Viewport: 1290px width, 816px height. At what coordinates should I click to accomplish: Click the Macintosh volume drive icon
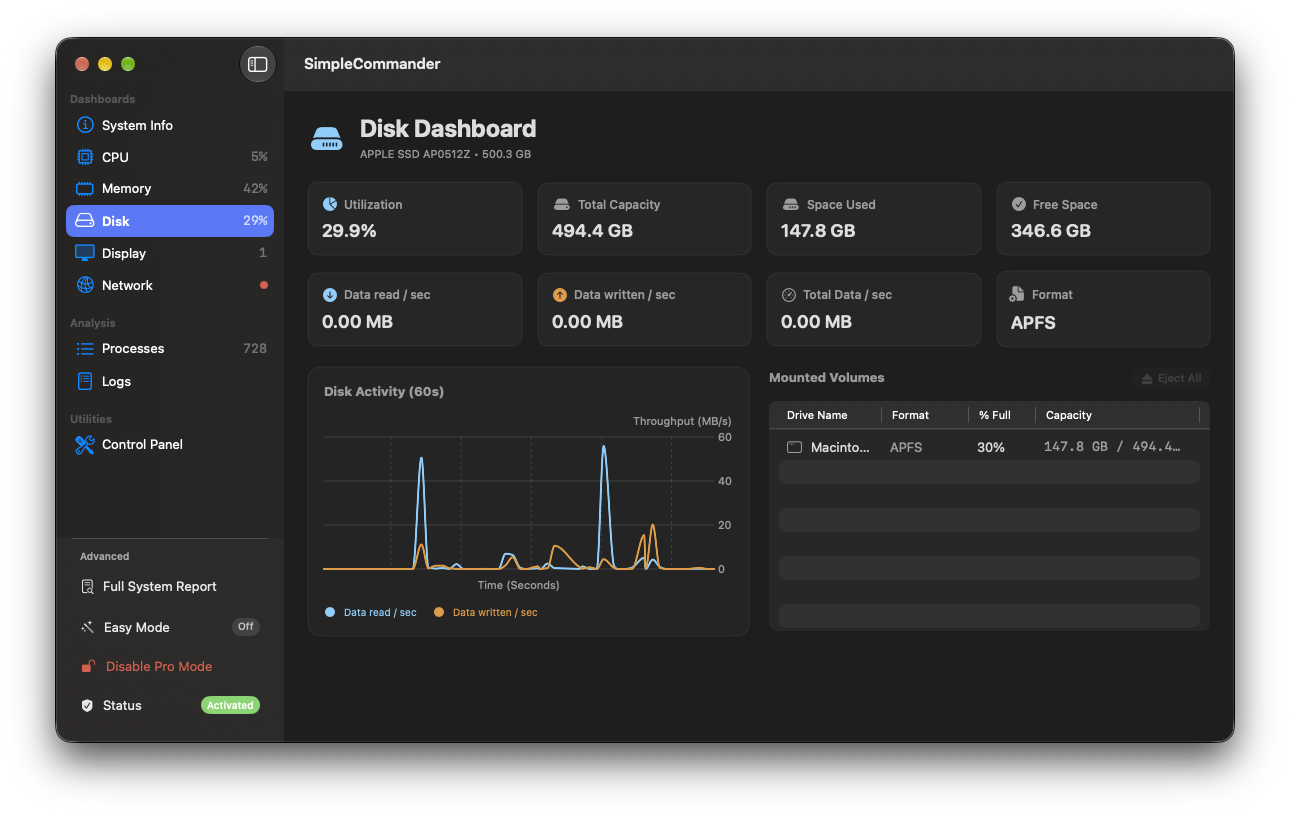coord(794,447)
